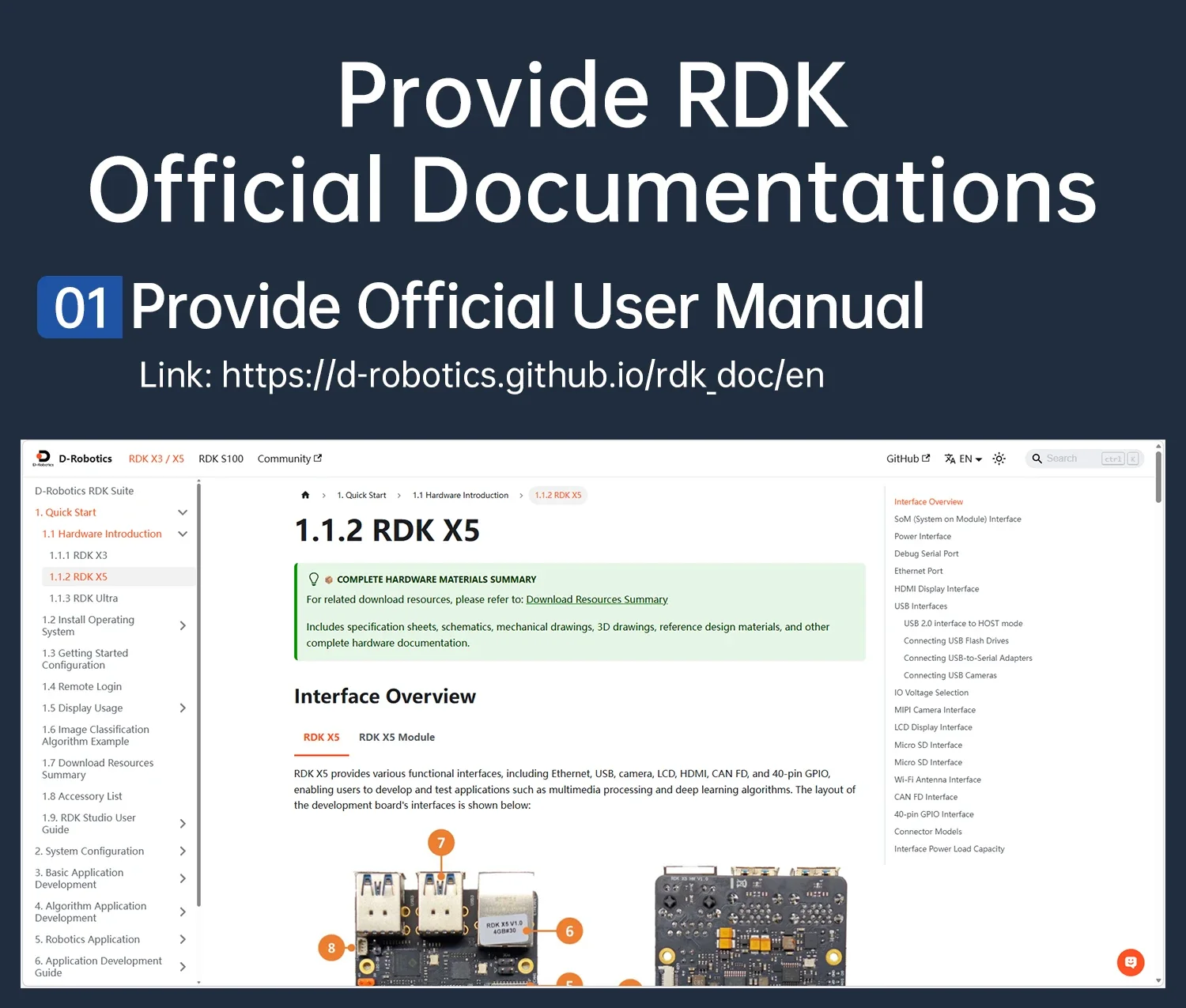Follow the Download Resources Summary link
Viewport: 1186px width, 1008px height.
(597, 599)
